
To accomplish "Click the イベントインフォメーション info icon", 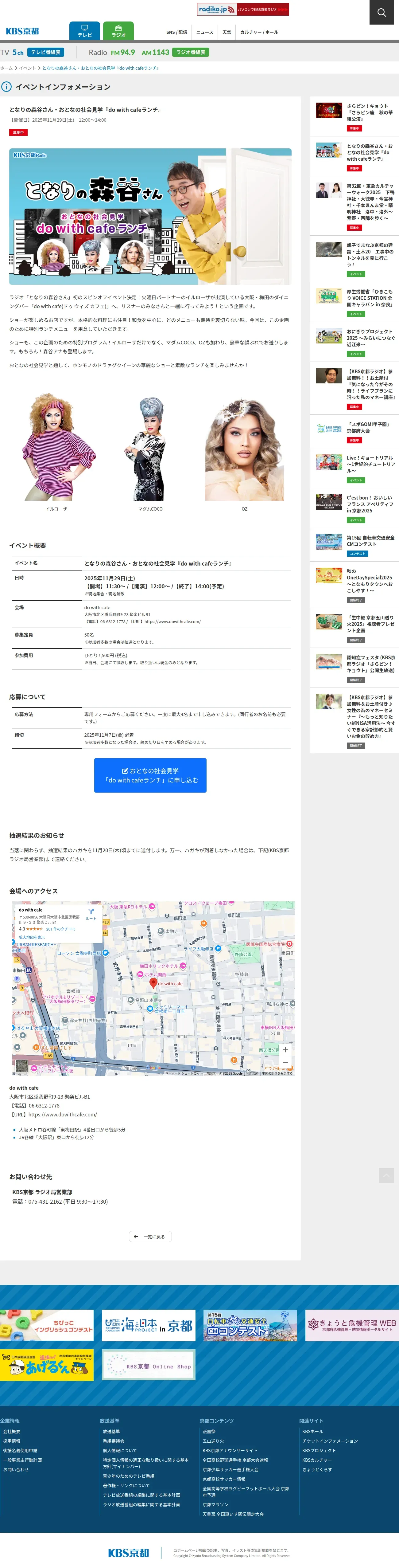I will (6, 86).
